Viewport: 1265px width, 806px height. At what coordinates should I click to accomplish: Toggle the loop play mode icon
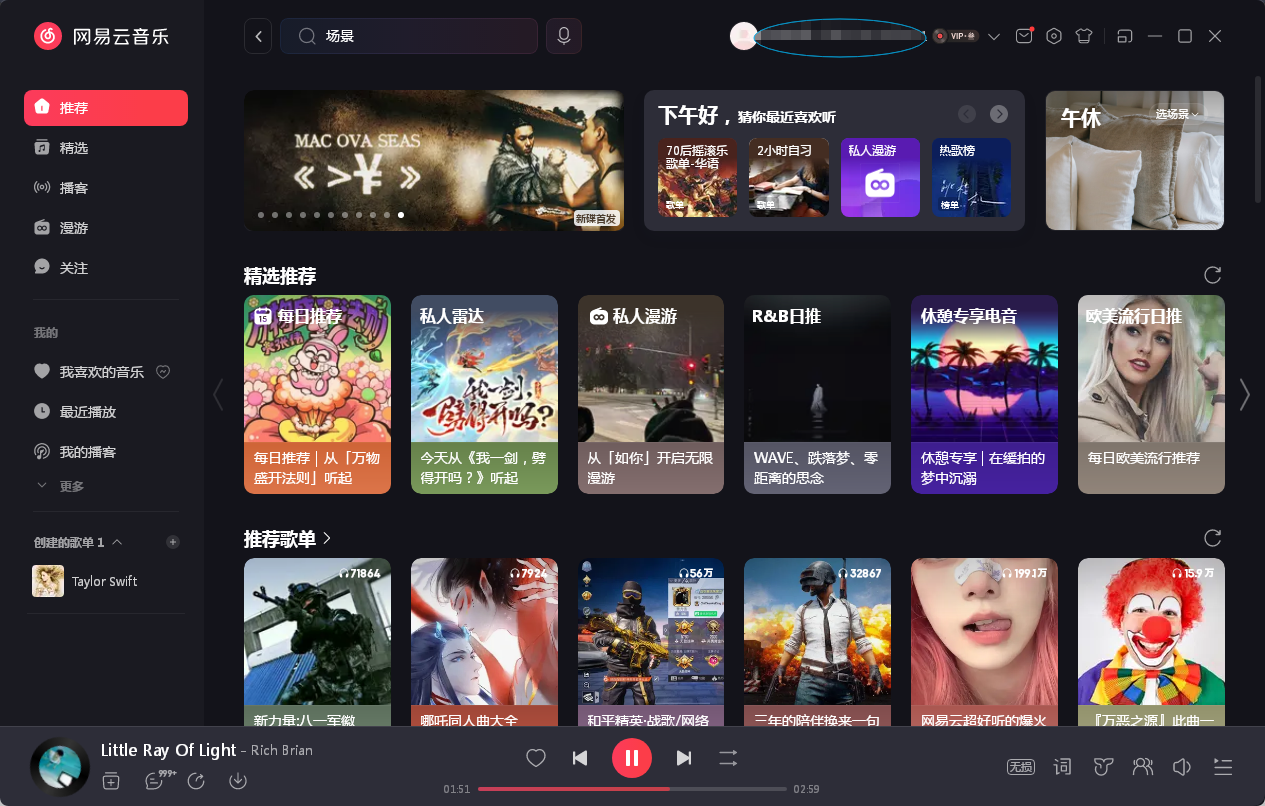coord(728,758)
